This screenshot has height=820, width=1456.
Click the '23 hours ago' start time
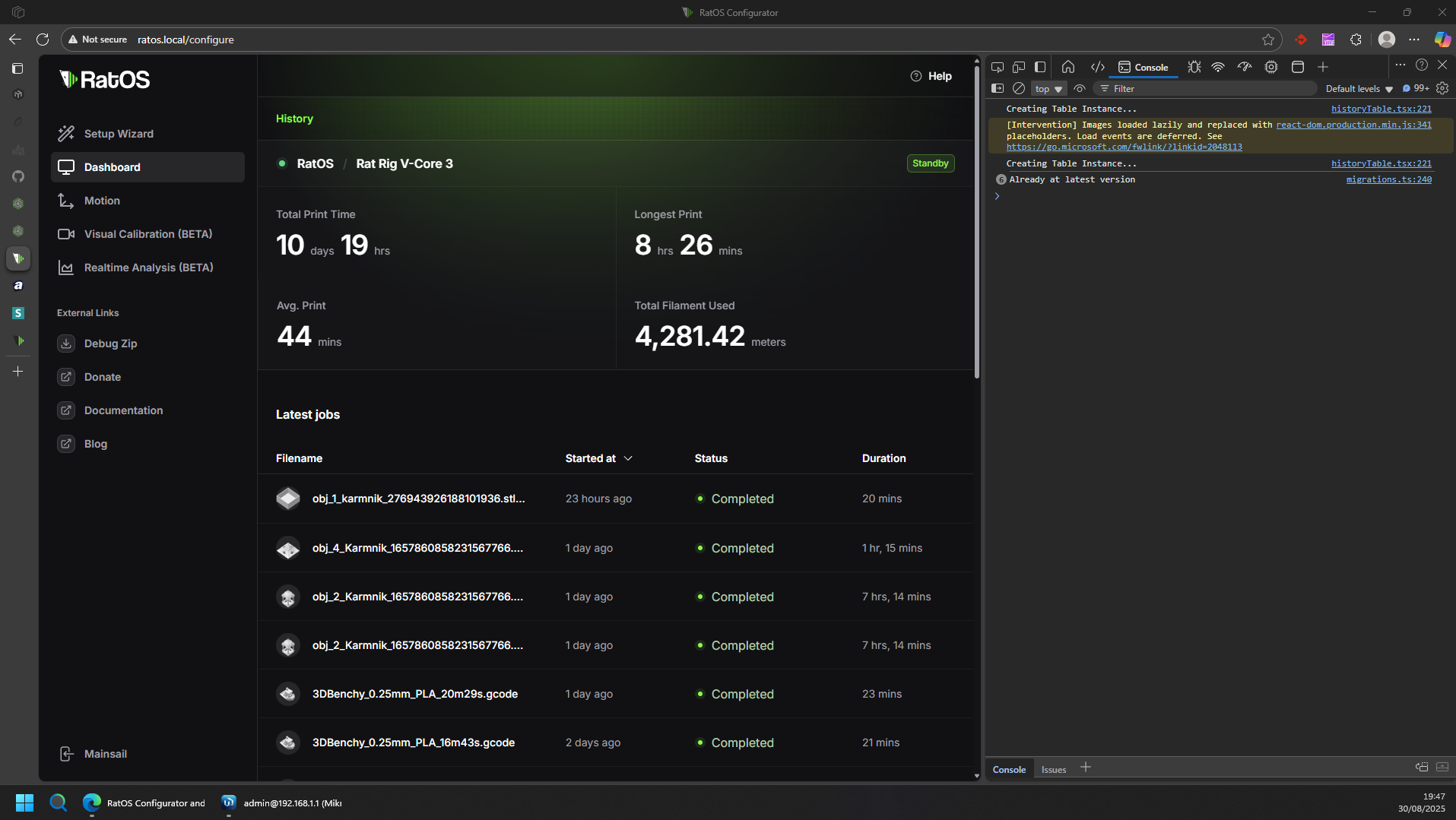tap(598, 499)
